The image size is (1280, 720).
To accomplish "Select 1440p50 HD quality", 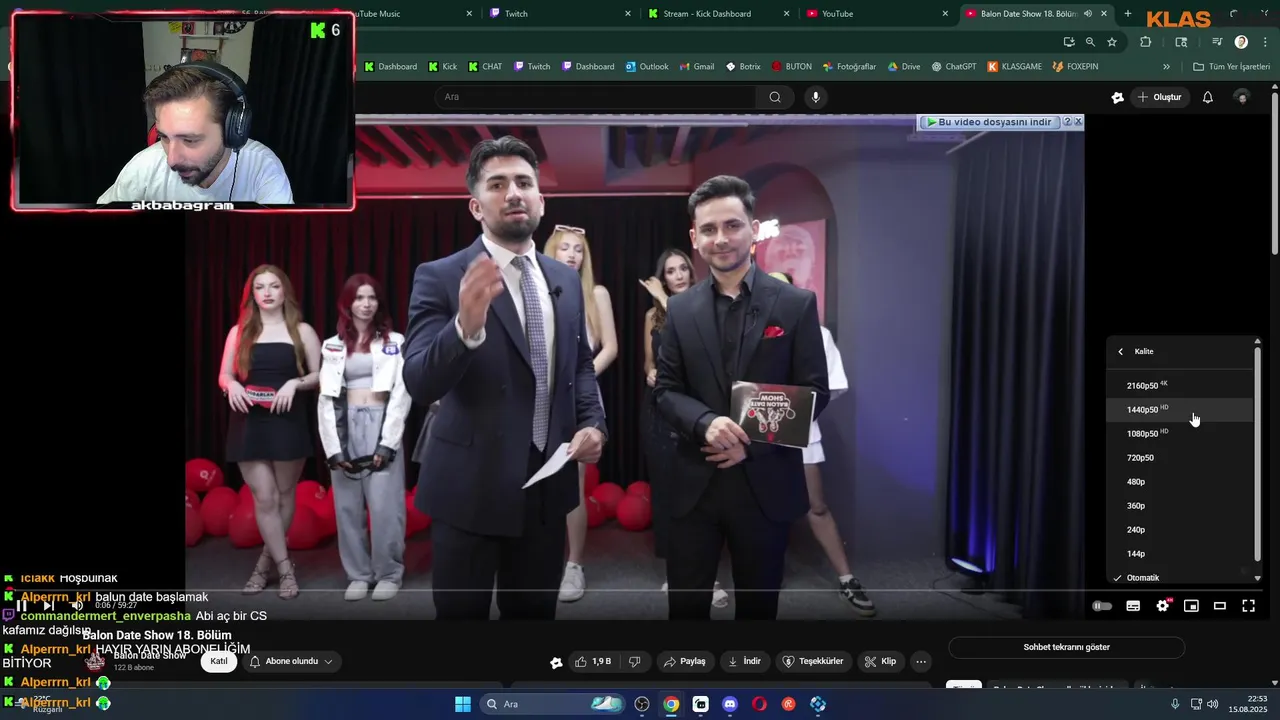I will pyautogui.click(x=1179, y=409).
